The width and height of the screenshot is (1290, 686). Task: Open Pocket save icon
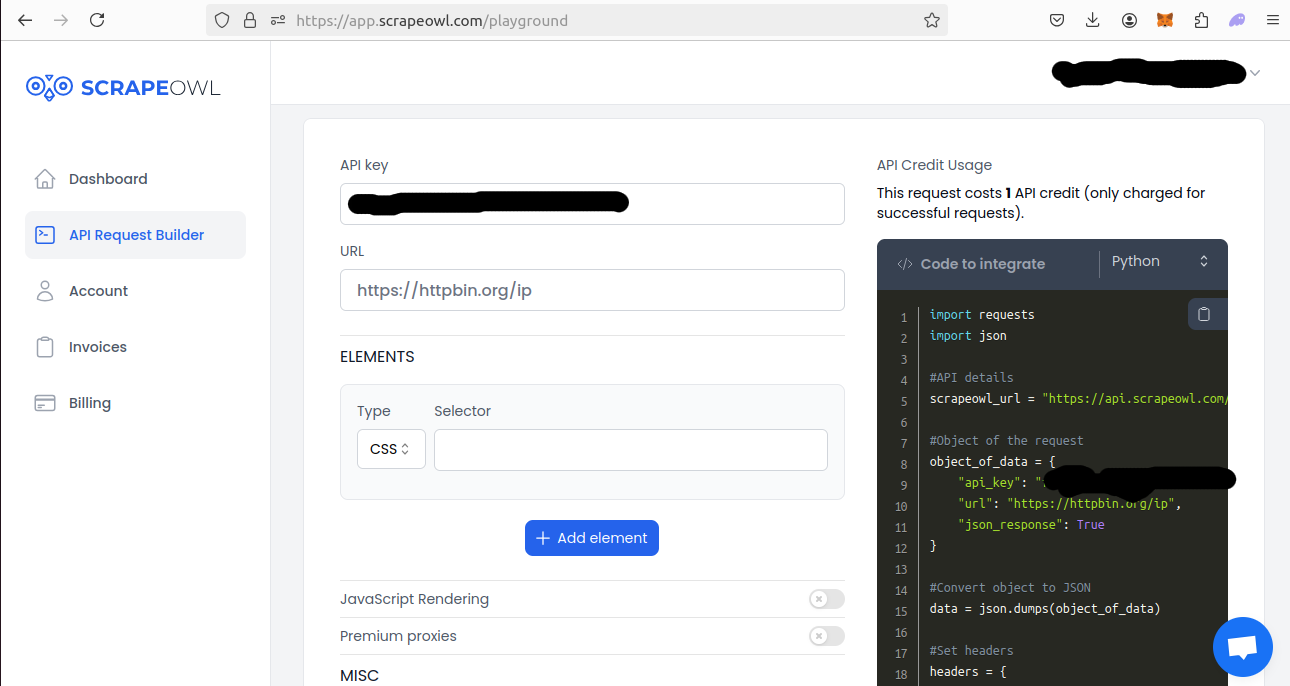(x=1057, y=20)
